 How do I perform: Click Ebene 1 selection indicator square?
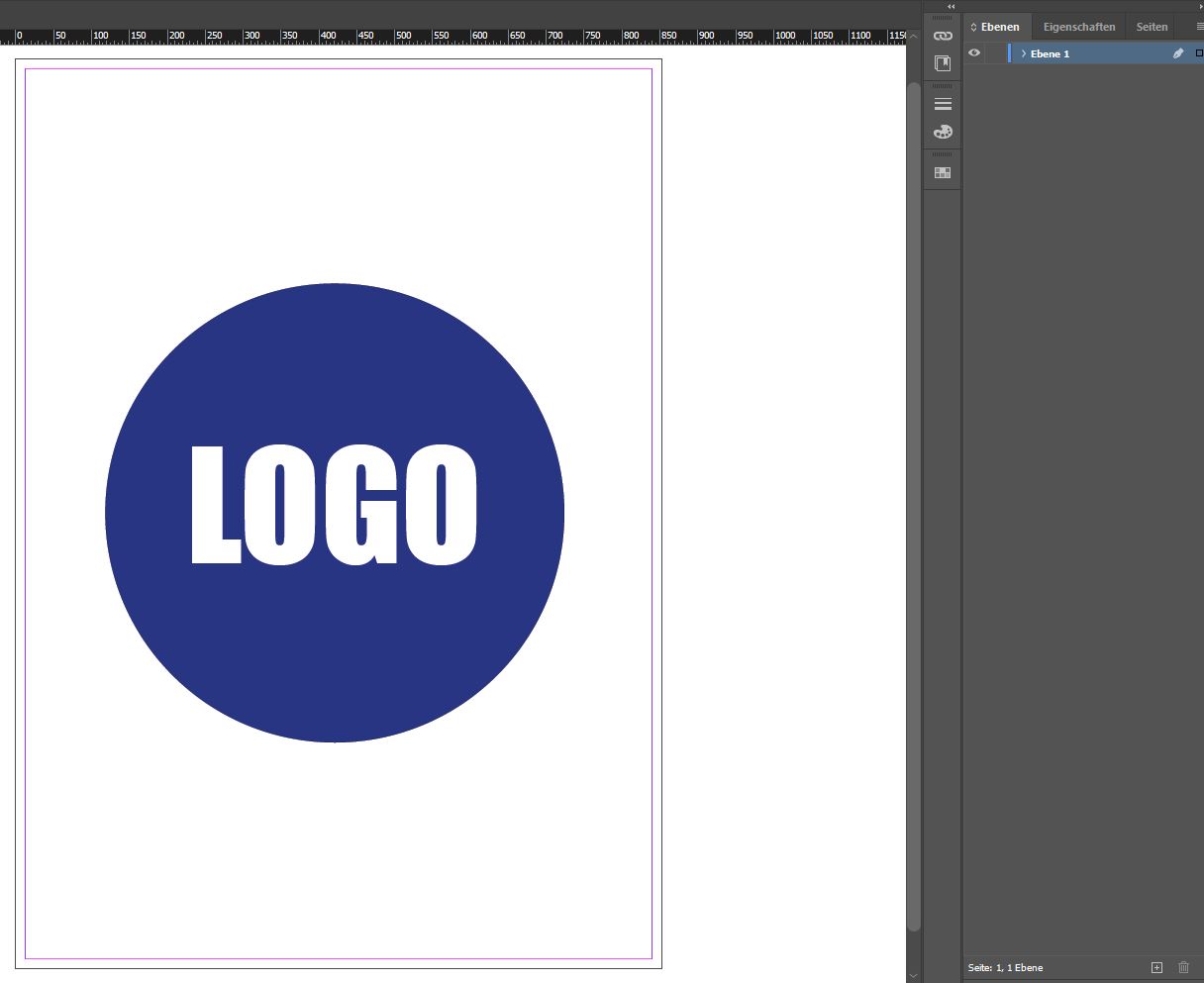coord(1199,53)
